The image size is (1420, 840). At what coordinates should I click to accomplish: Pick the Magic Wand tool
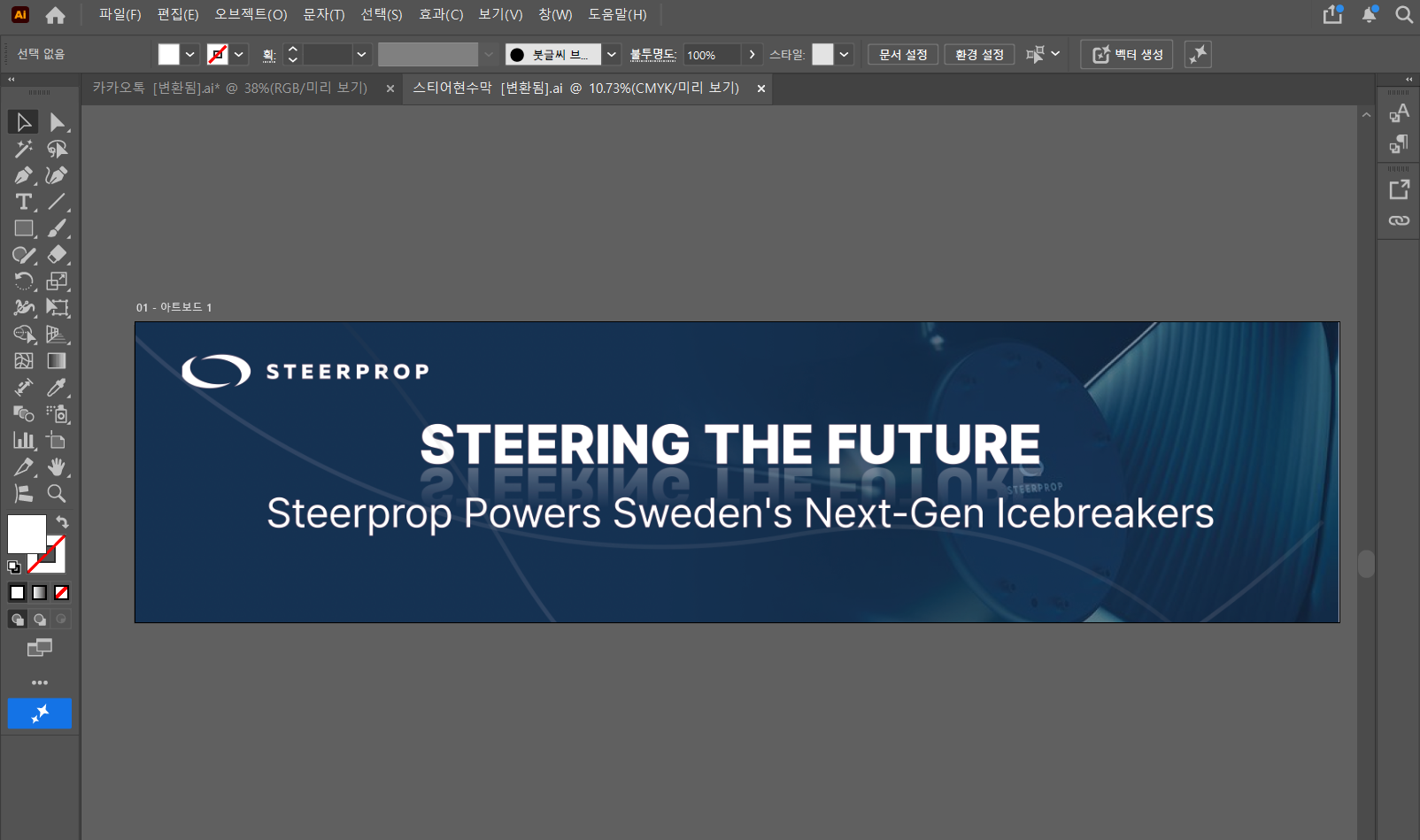click(24, 149)
